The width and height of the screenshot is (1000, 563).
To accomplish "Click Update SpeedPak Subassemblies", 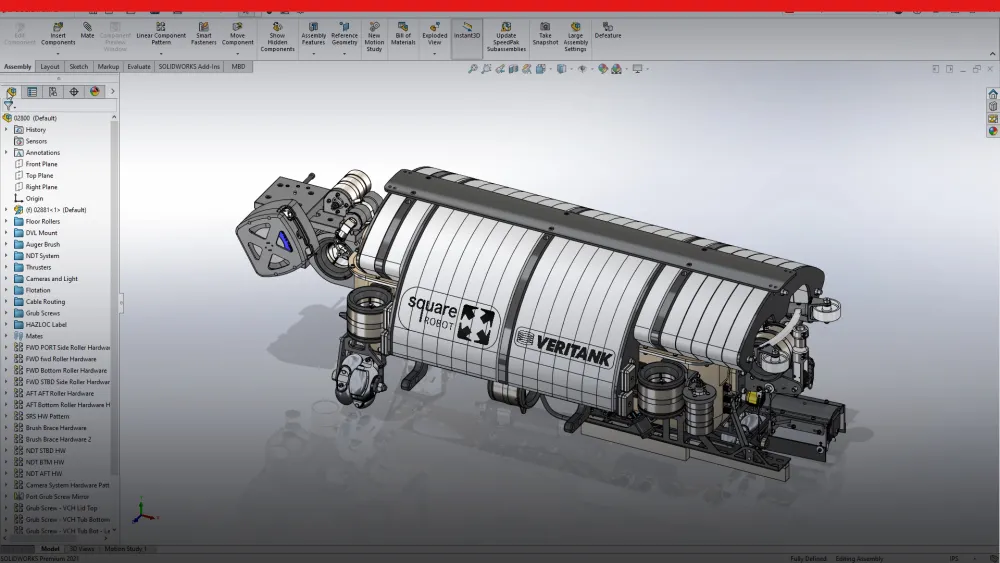I will pos(506,37).
